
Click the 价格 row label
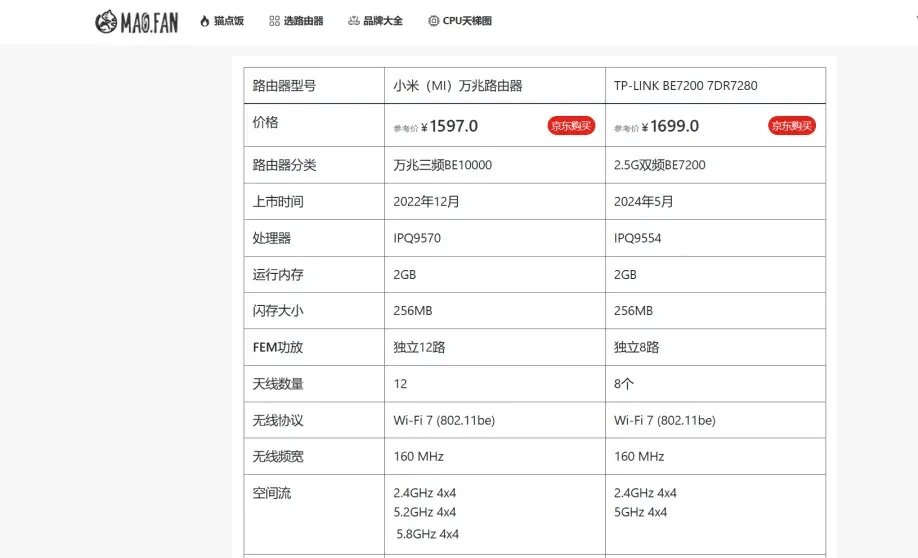tap(265, 122)
